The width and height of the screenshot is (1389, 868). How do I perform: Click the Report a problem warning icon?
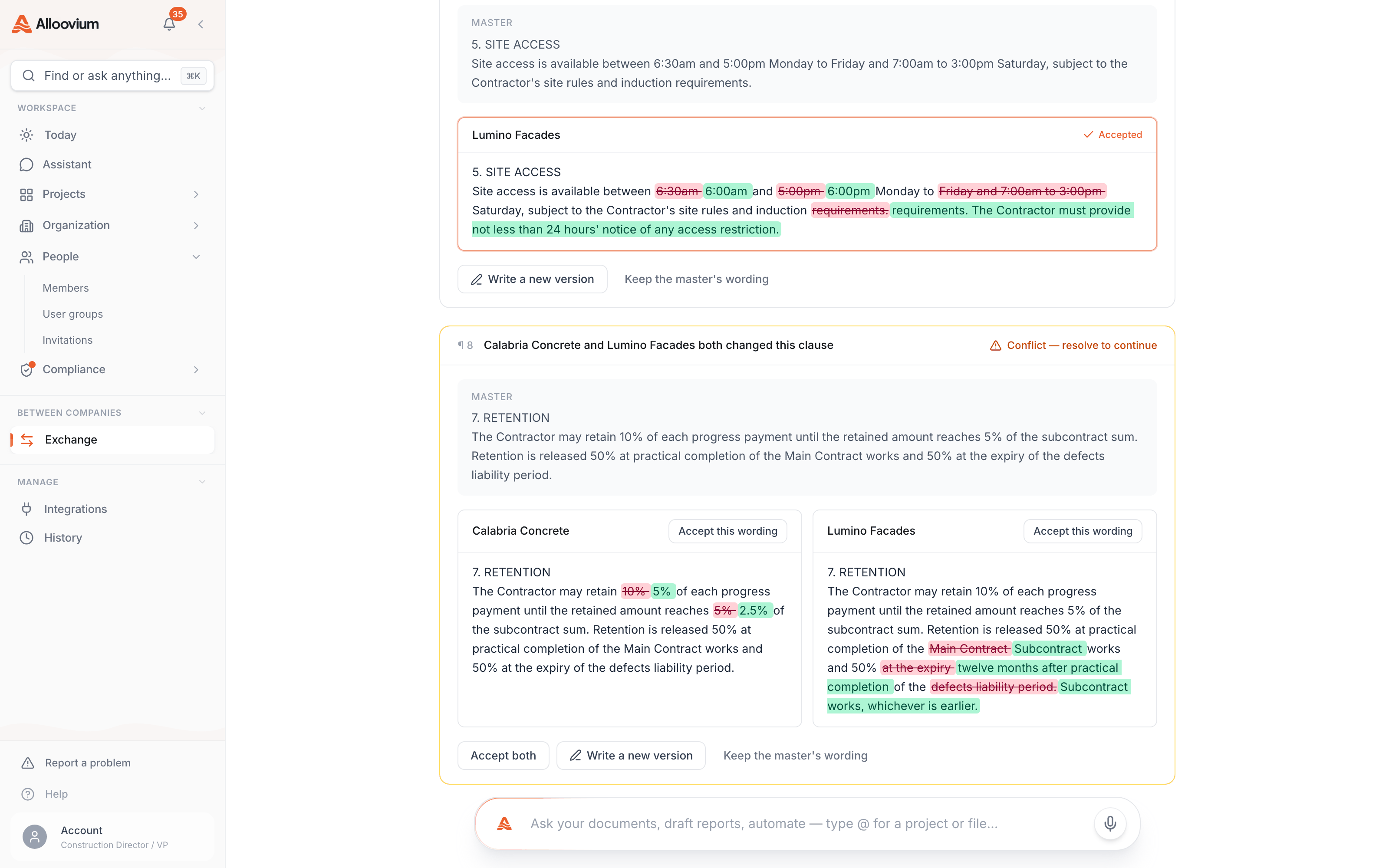pyautogui.click(x=27, y=763)
